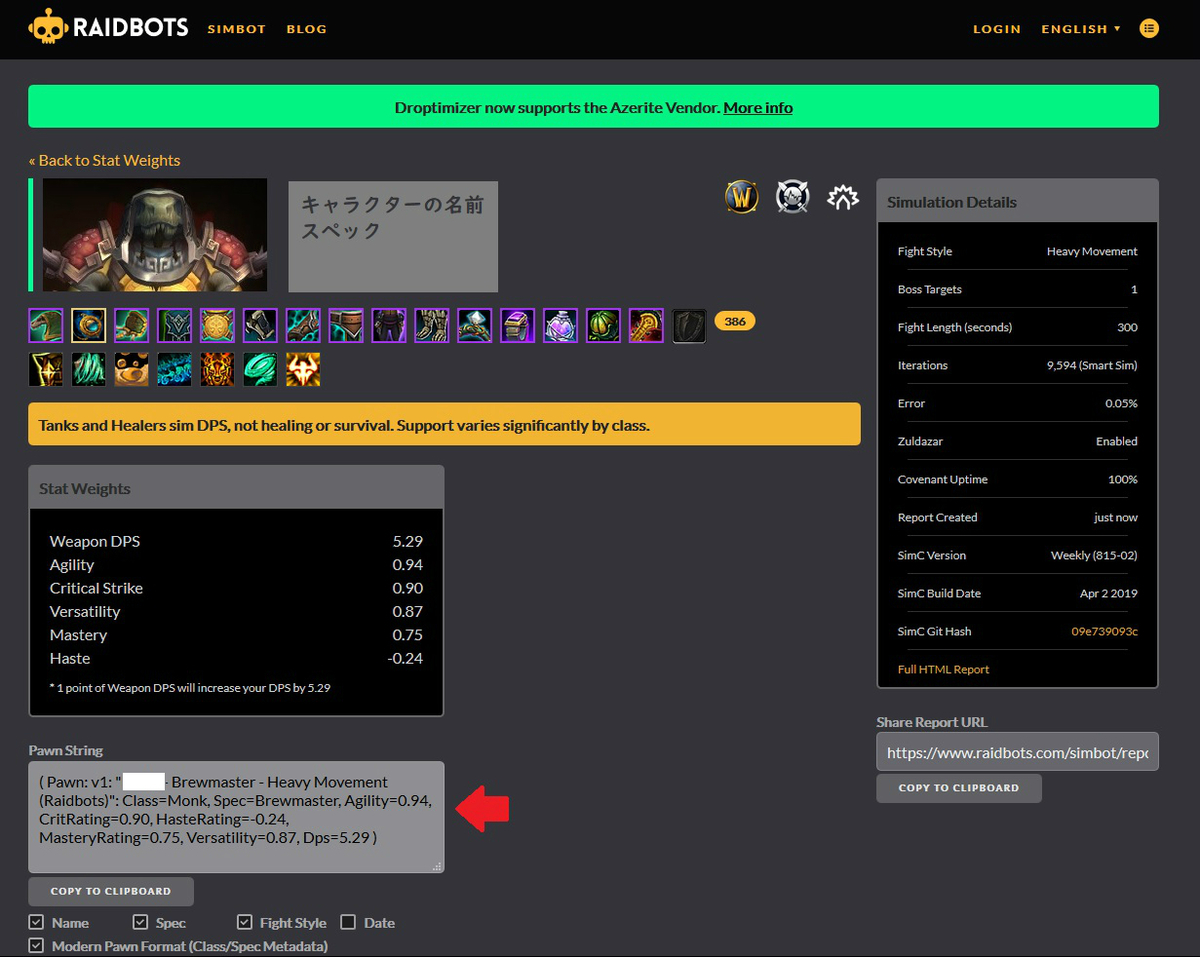The height and width of the screenshot is (957, 1200).
Task: Click the empty off-hand shield slot
Action: [x=690, y=325]
